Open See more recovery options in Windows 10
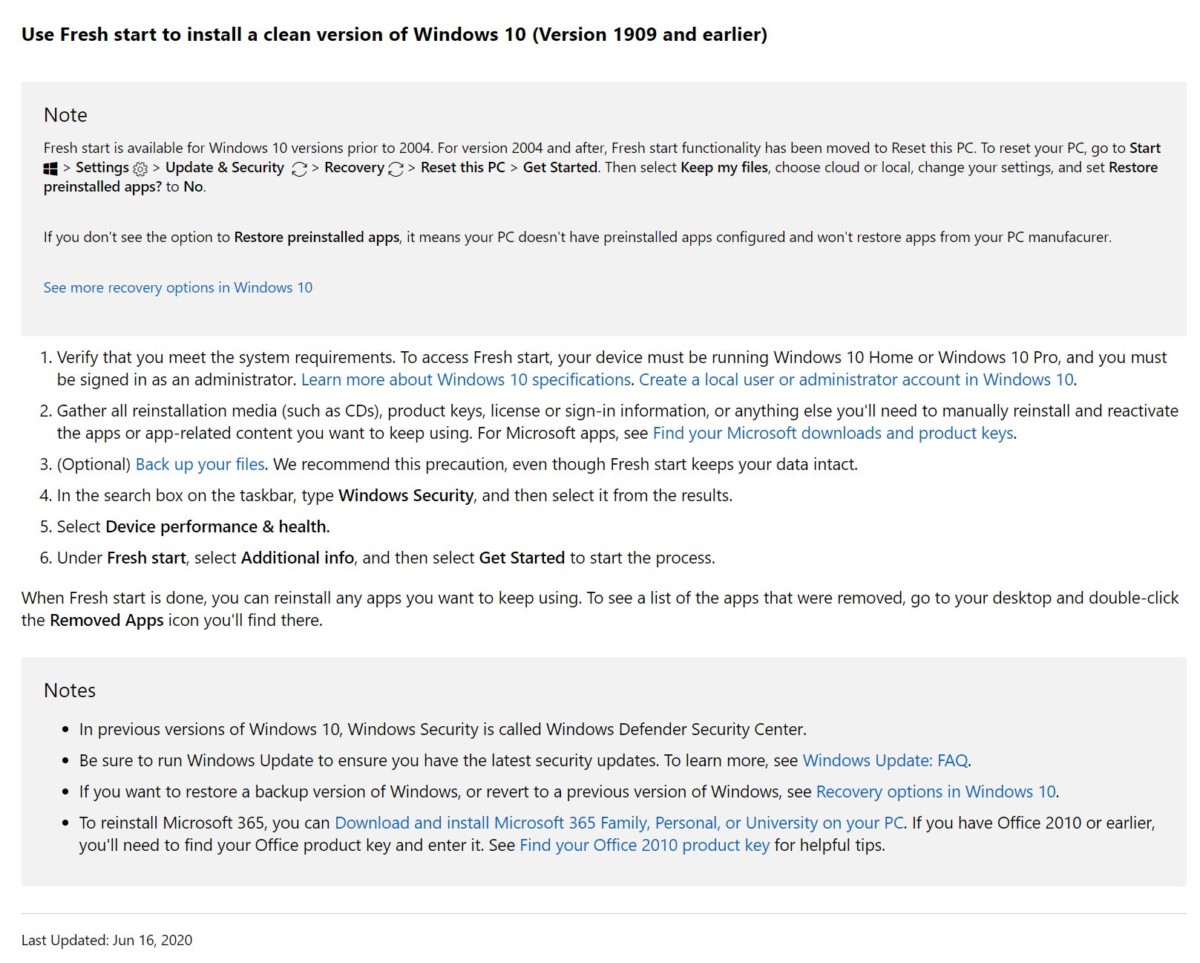Image resolution: width=1200 pixels, height=963 pixels. tap(178, 287)
